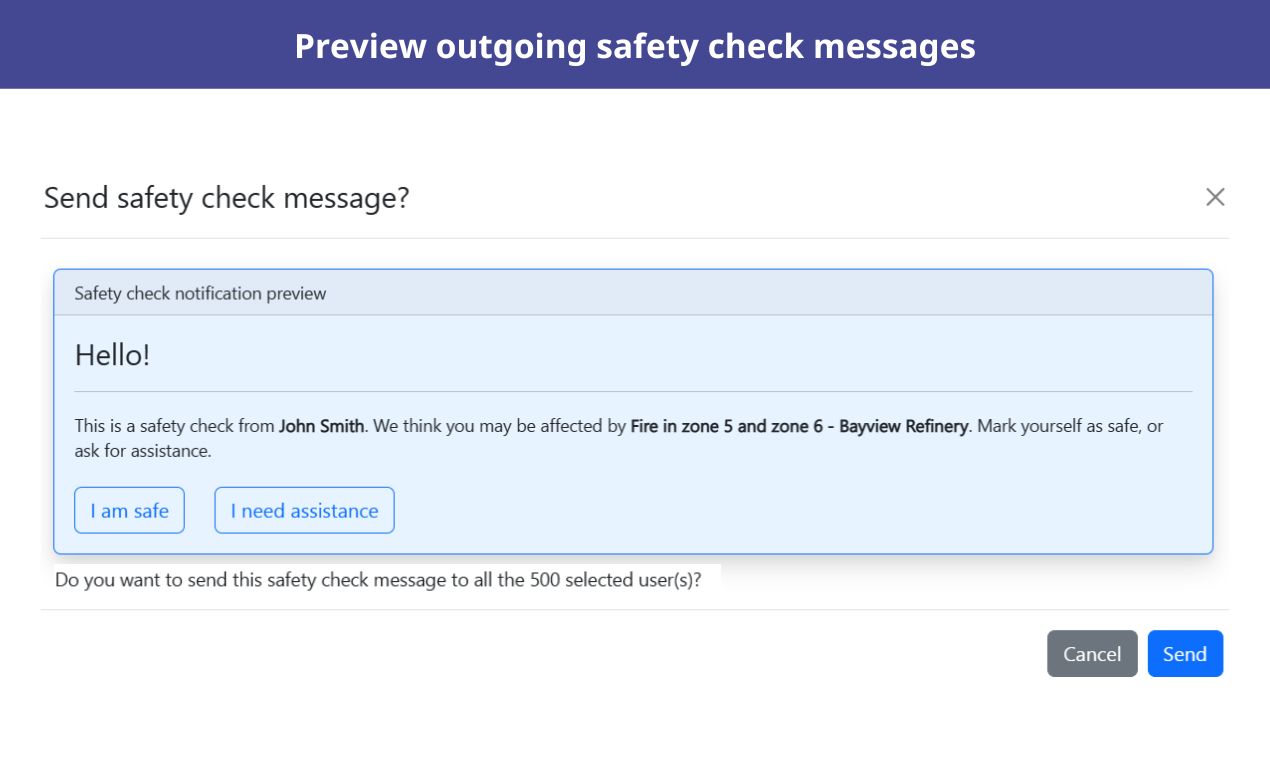This screenshot has height=760, width=1270.
Task: Click the 'Hello!' greeting heading
Action: click(x=112, y=355)
